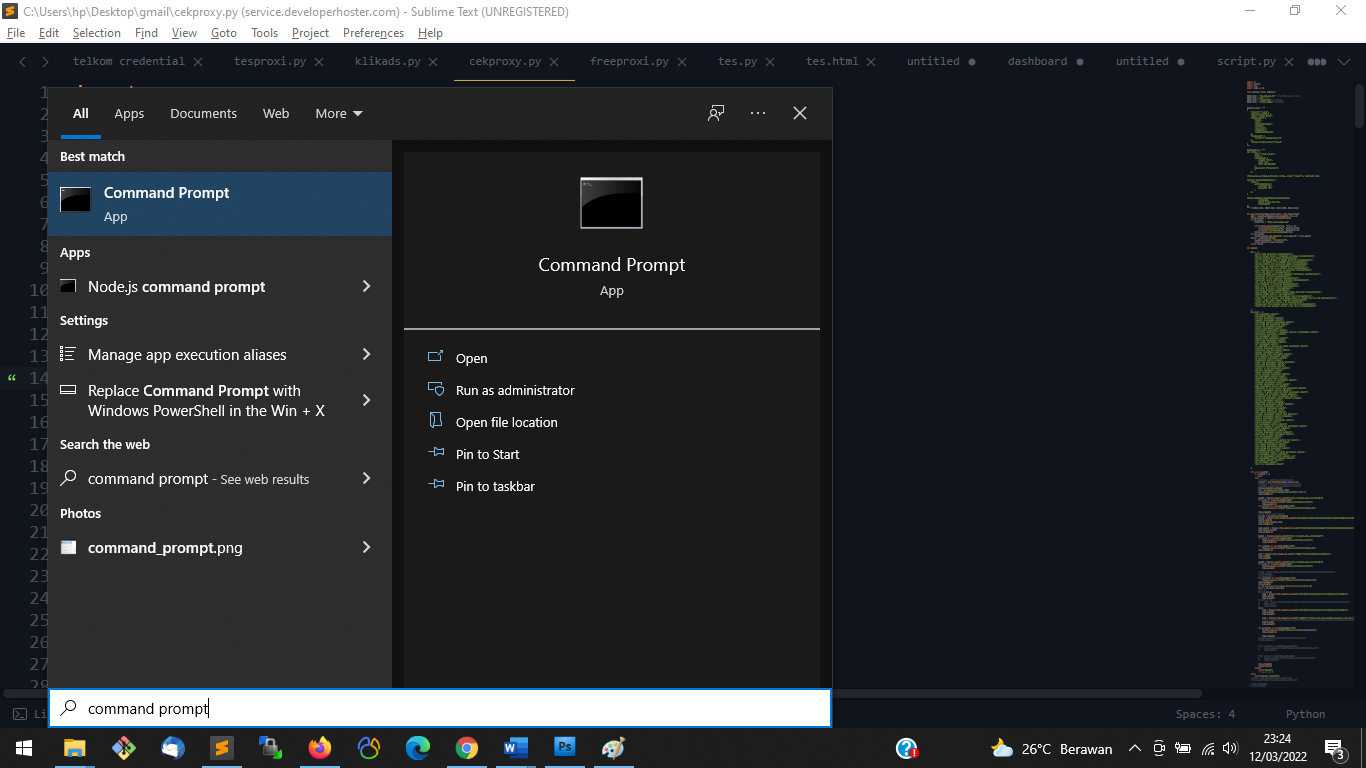Image resolution: width=1366 pixels, height=768 pixels.
Task: Open the search options ellipsis menu
Action: coord(758,113)
